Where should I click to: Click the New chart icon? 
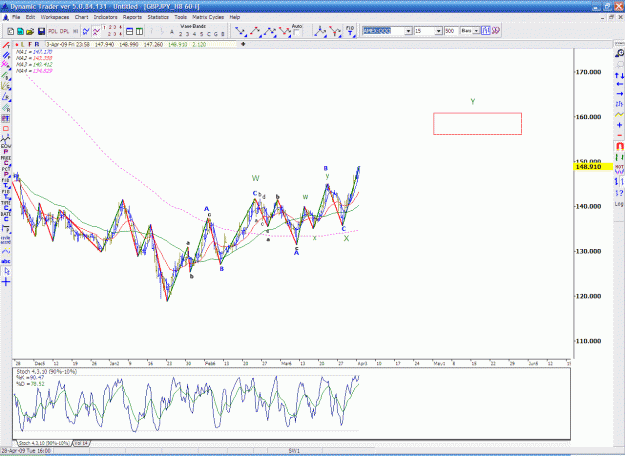(x=11, y=31)
